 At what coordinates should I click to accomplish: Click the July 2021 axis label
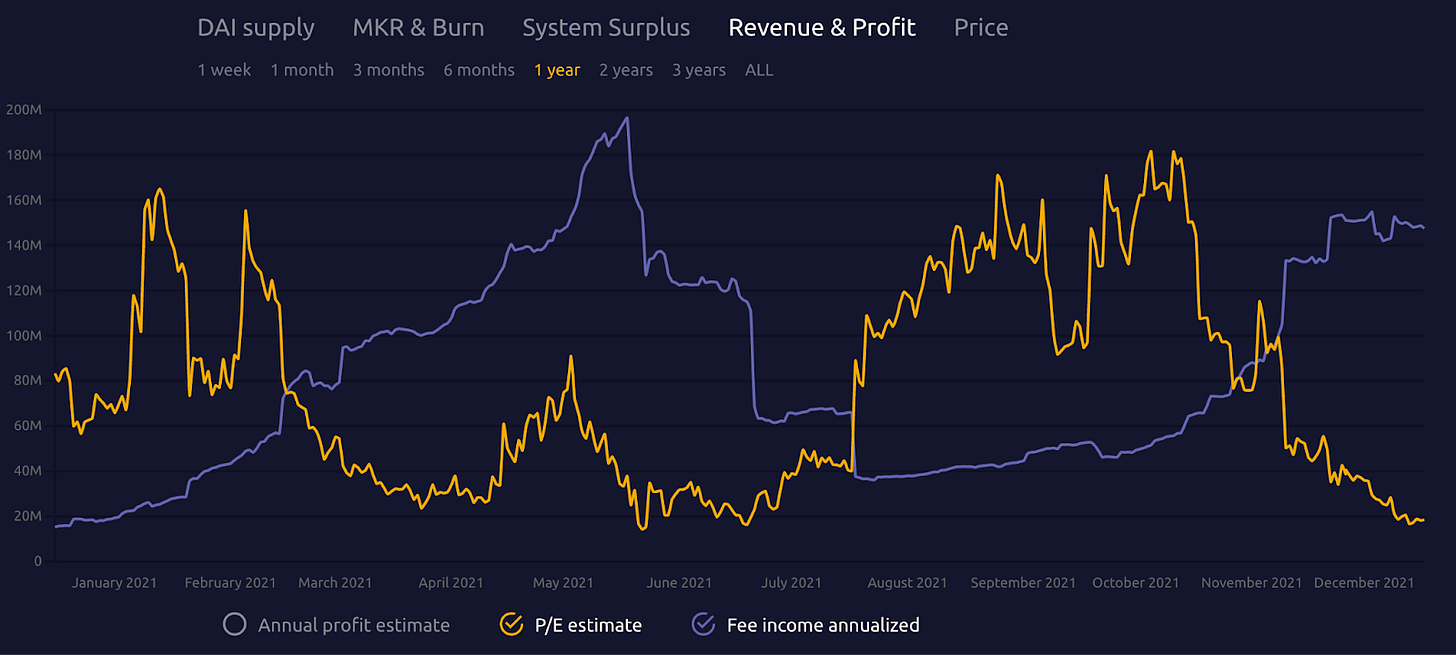point(791,583)
